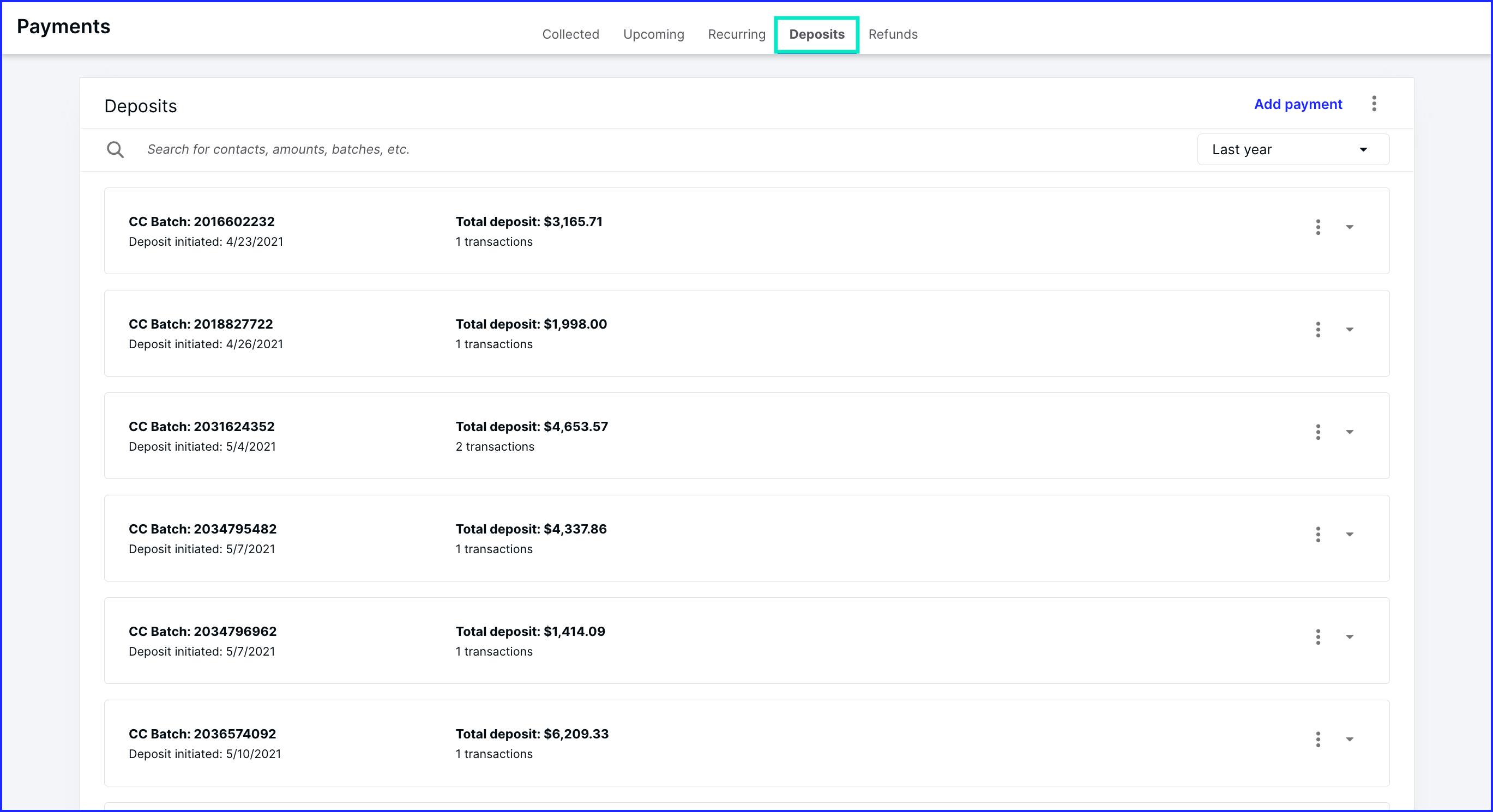Image resolution: width=1493 pixels, height=812 pixels.
Task: Click the Payments page heading
Action: point(63,27)
